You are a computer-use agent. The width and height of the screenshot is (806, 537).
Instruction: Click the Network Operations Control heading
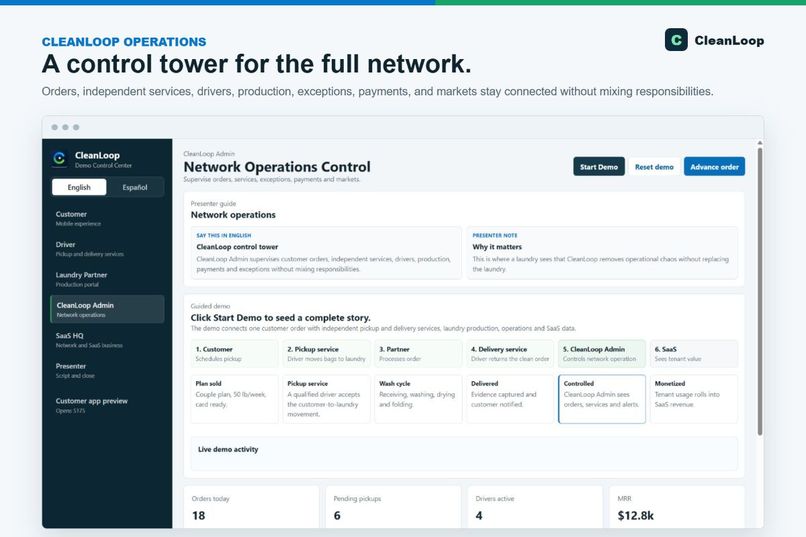point(277,167)
